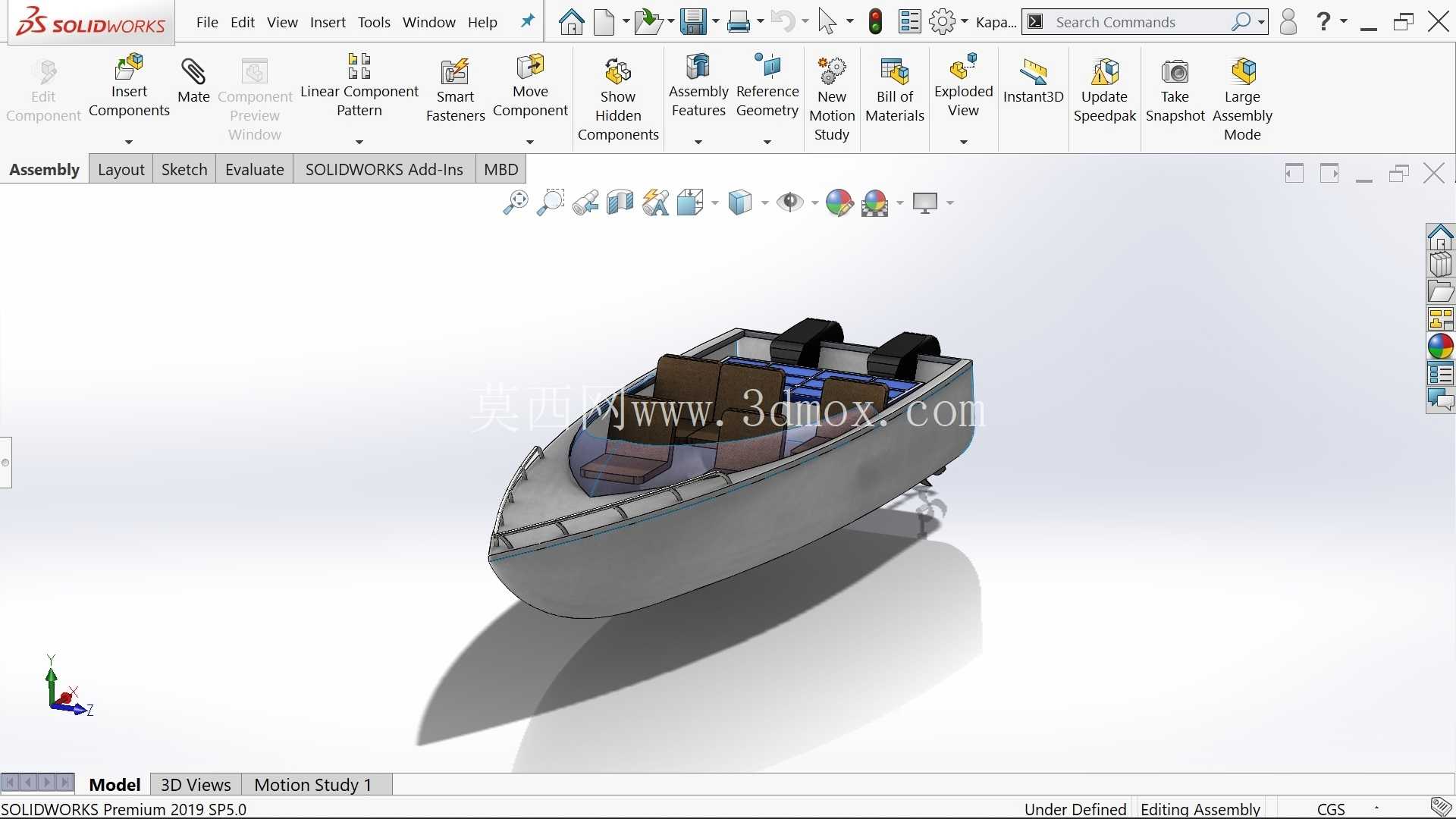Viewport: 1456px width, 819px height.
Task: Click Hide/Show Items eye icon
Action: (x=790, y=202)
